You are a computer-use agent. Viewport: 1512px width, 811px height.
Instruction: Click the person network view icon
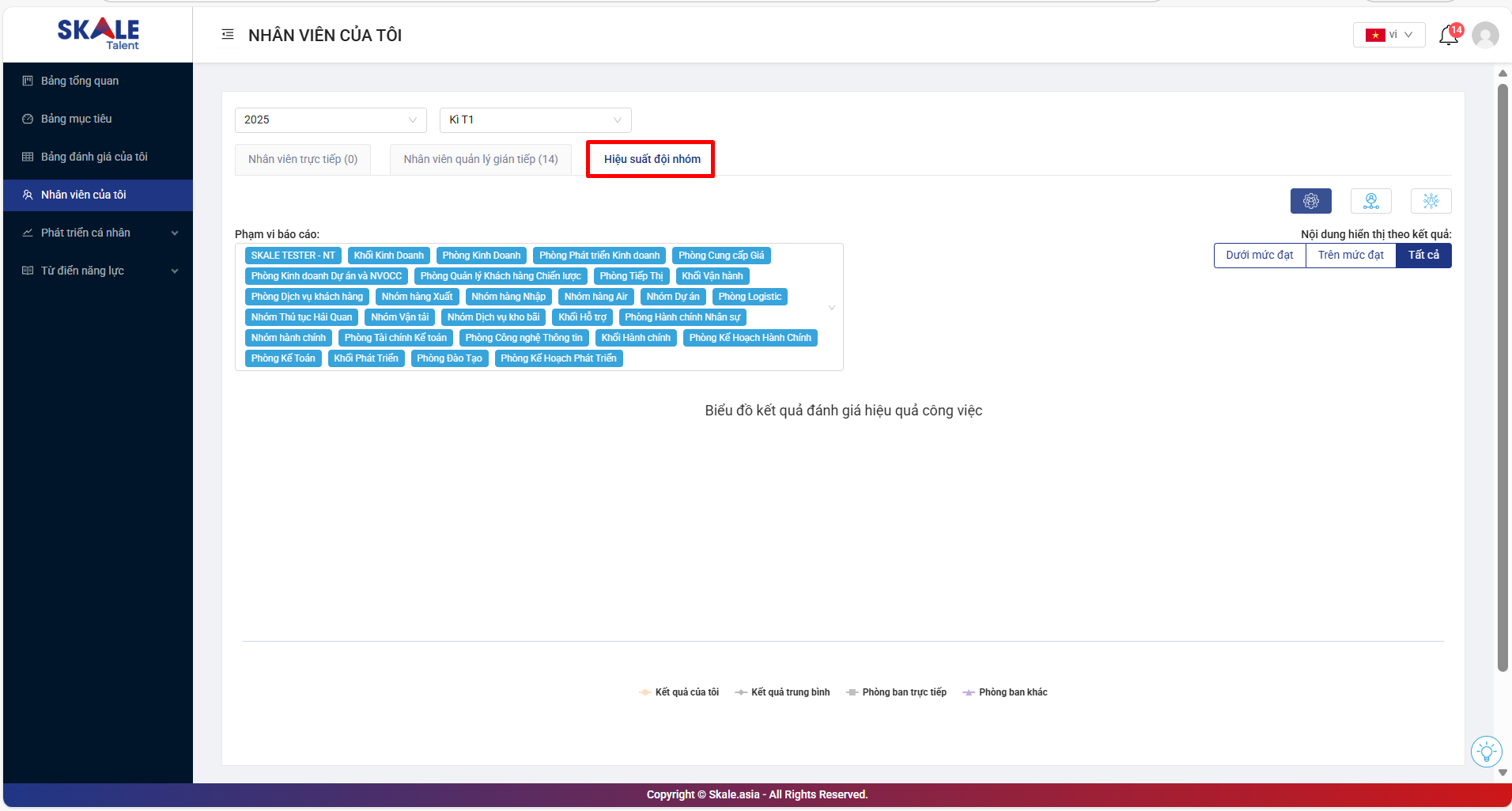[x=1431, y=201]
